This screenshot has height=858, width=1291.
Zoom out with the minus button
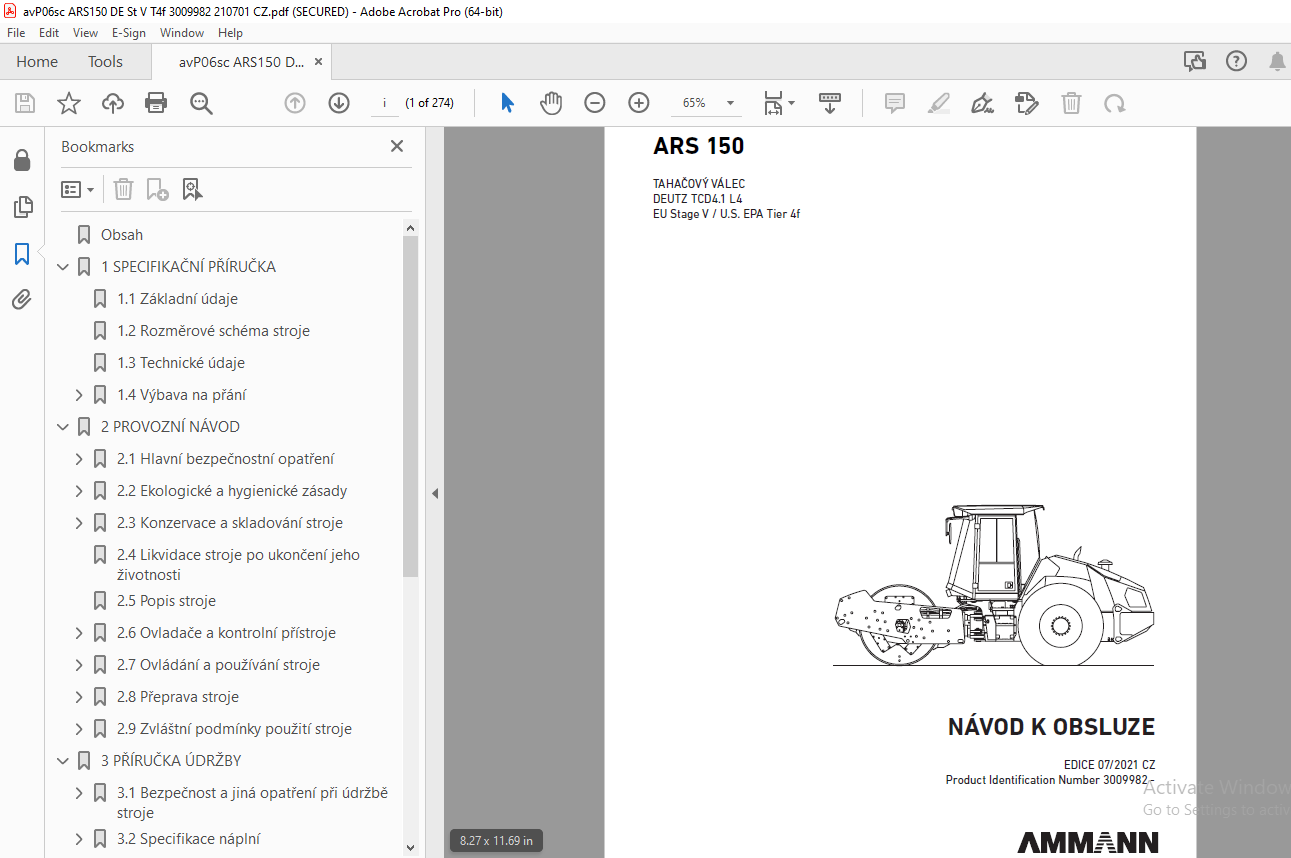(x=595, y=103)
